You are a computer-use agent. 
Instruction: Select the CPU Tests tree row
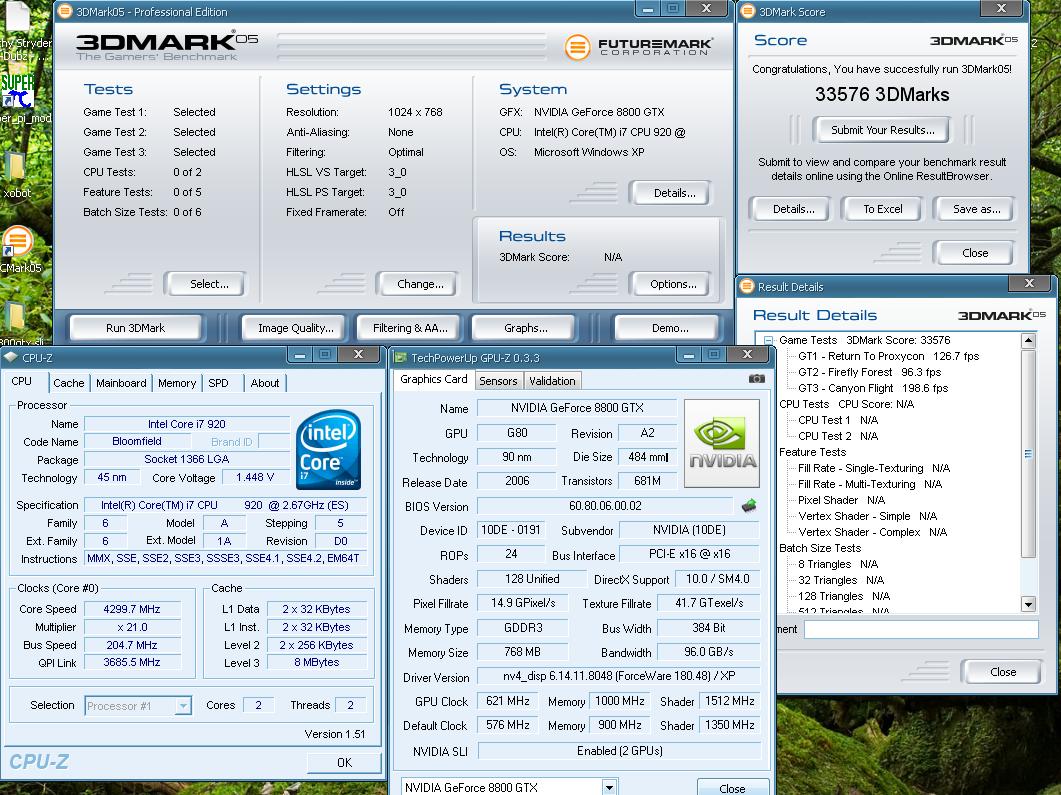(x=846, y=404)
